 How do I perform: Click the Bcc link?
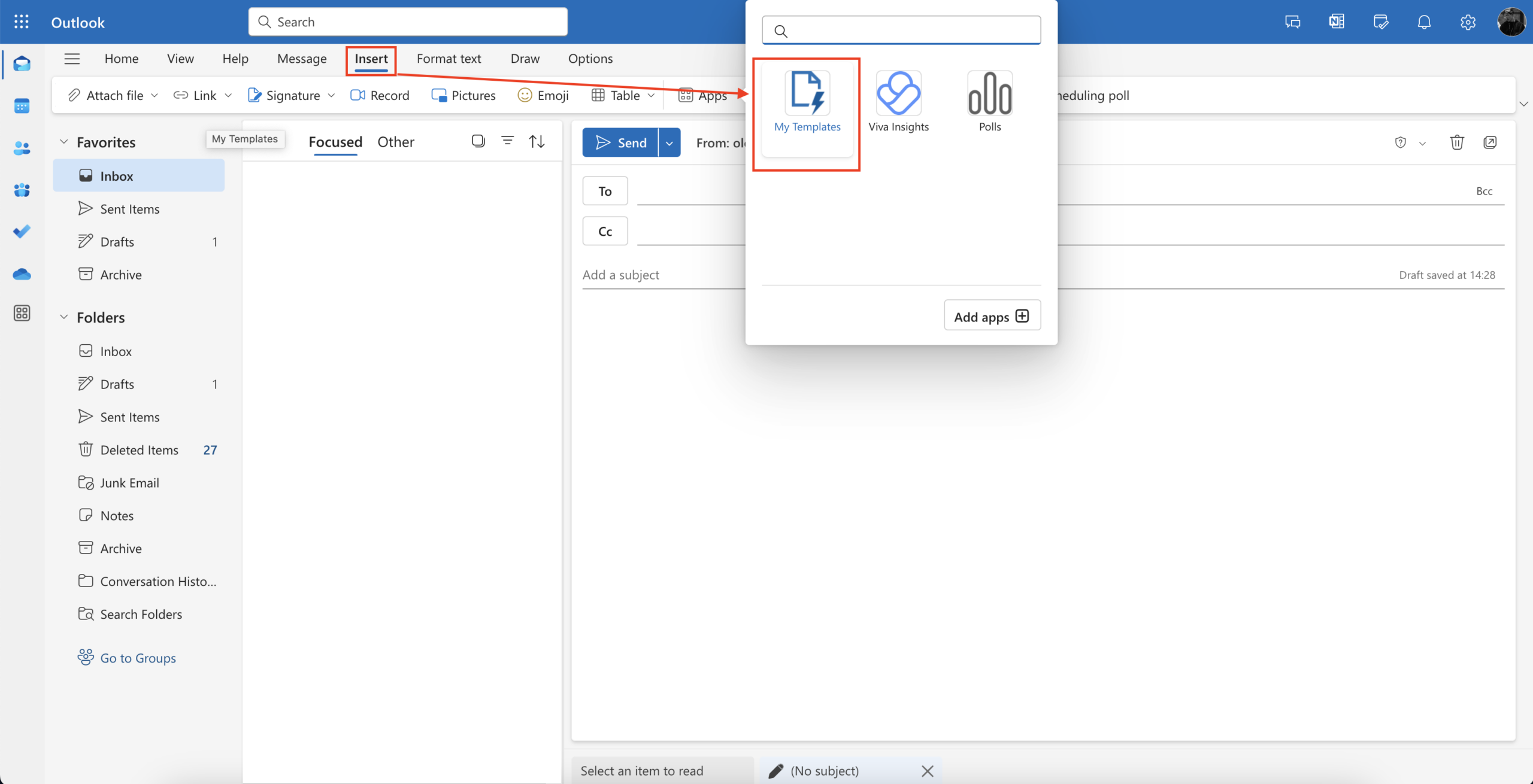point(1484,191)
